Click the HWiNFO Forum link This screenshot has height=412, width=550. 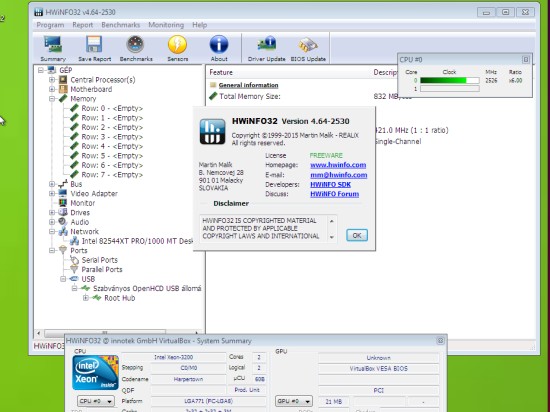334,194
